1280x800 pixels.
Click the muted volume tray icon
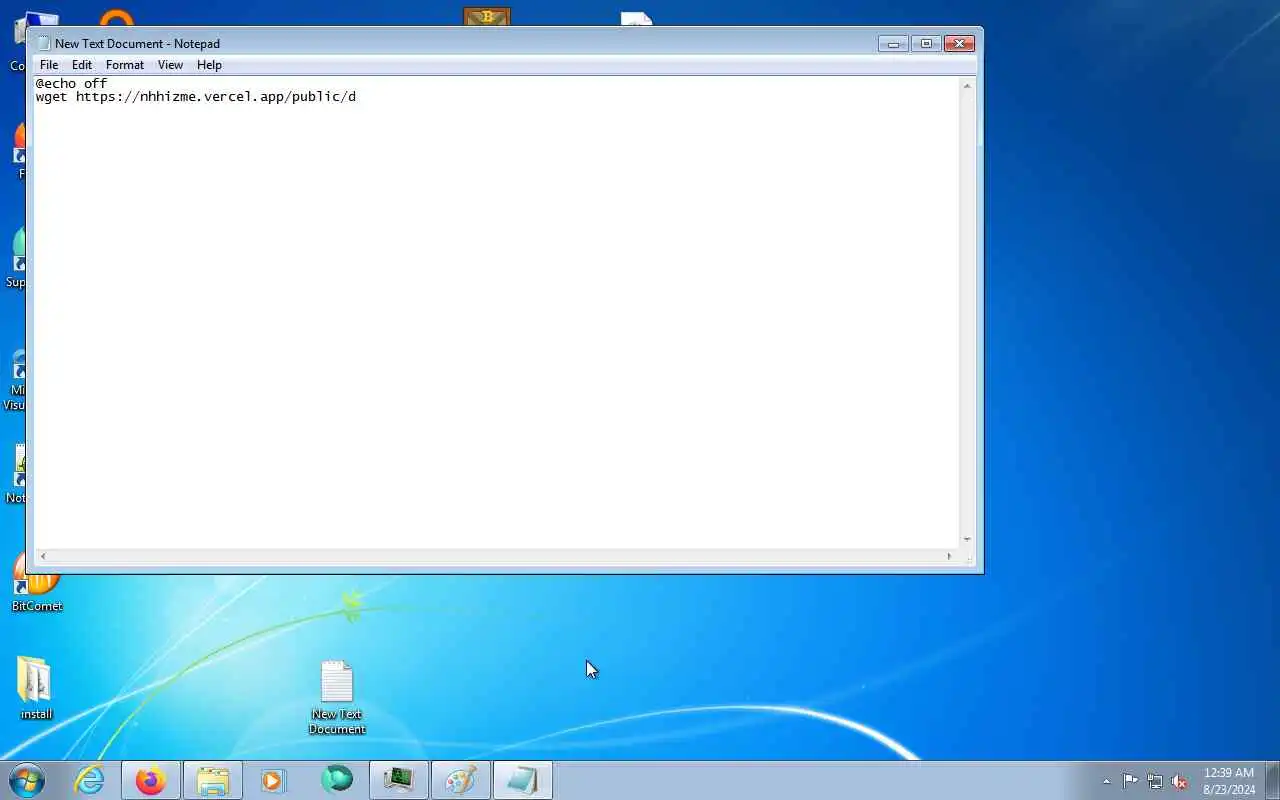[1179, 781]
